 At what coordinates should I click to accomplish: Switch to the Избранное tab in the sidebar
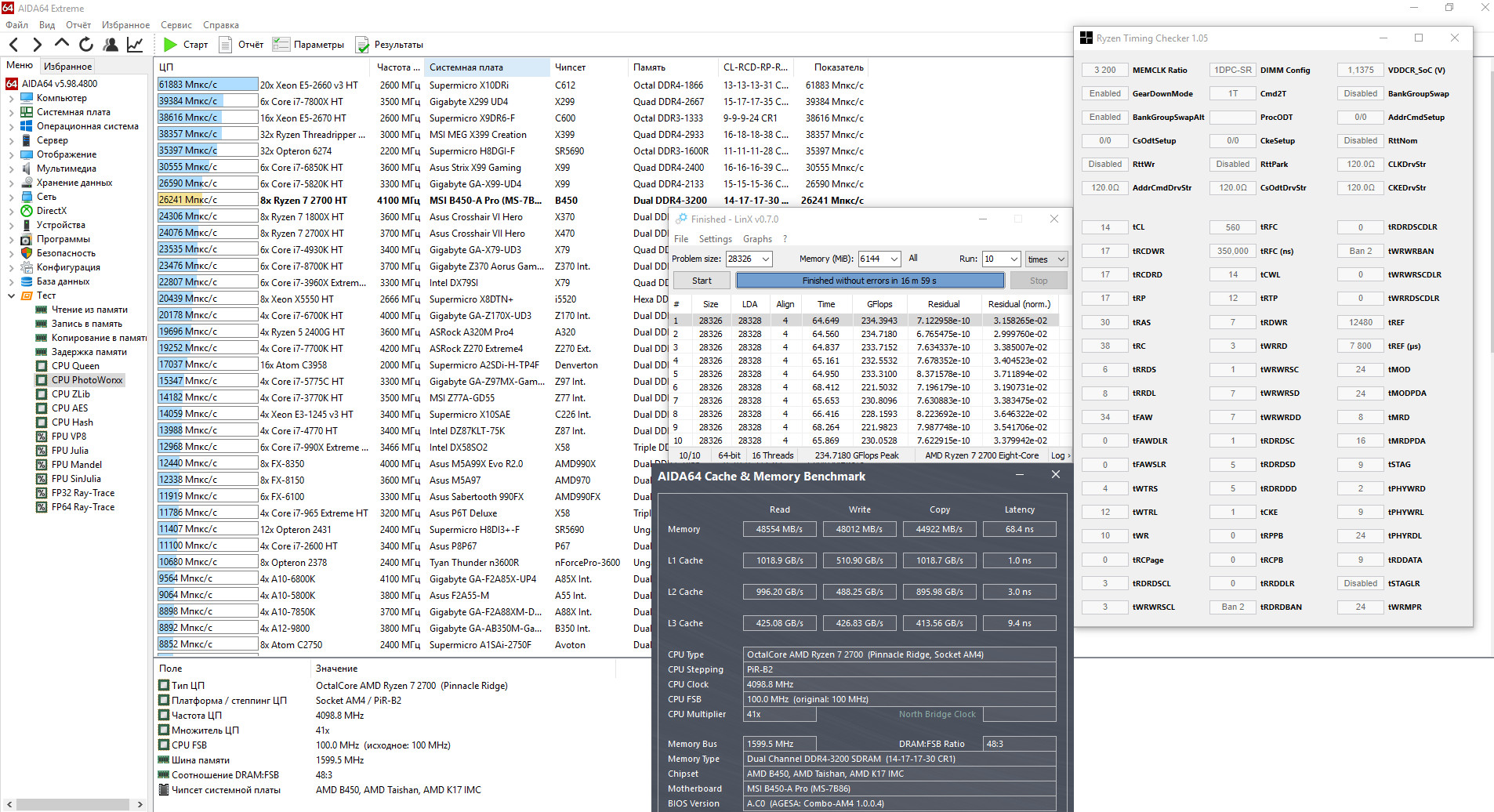click(67, 67)
